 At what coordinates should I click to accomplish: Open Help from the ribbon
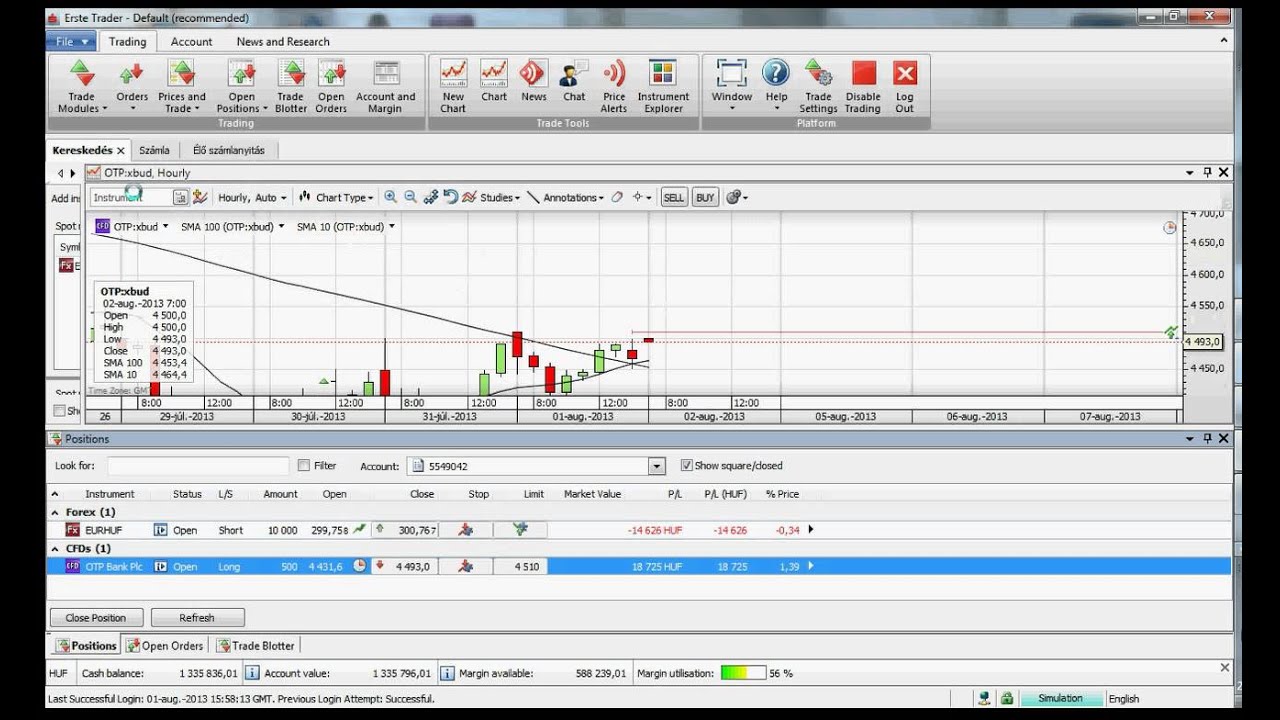(776, 87)
